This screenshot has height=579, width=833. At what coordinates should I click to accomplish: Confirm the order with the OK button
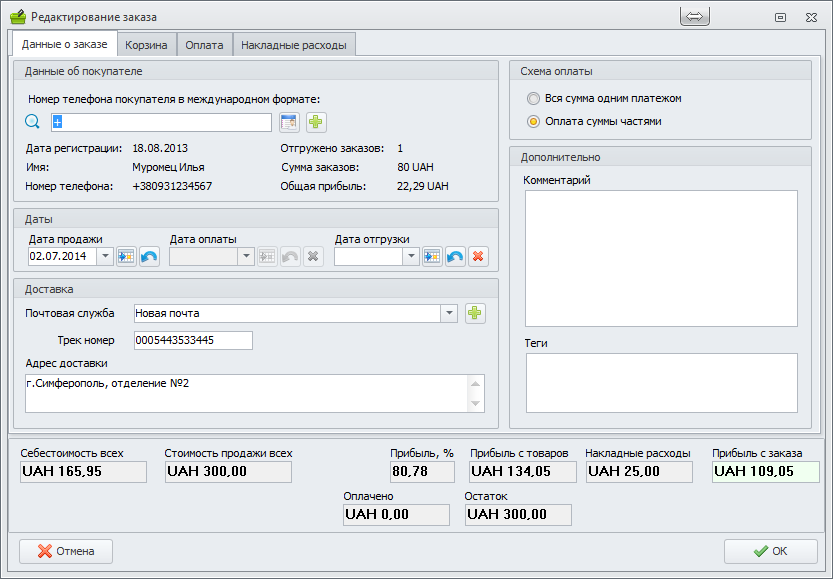coord(771,551)
